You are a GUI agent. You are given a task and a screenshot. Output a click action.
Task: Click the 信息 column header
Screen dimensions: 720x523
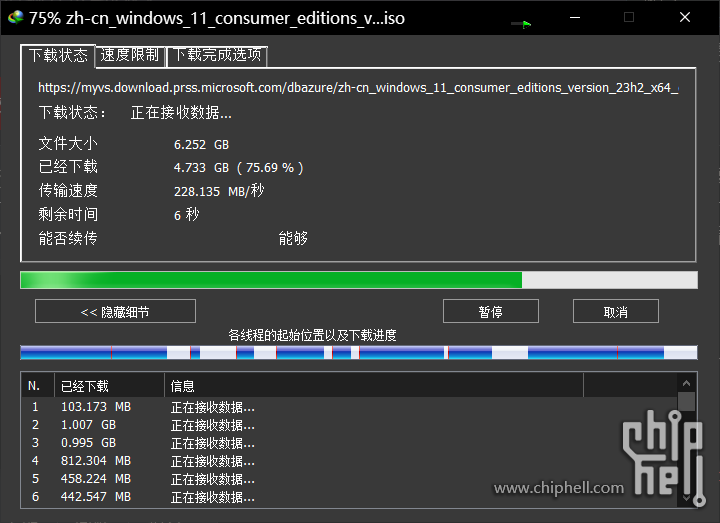pyautogui.click(x=374, y=386)
